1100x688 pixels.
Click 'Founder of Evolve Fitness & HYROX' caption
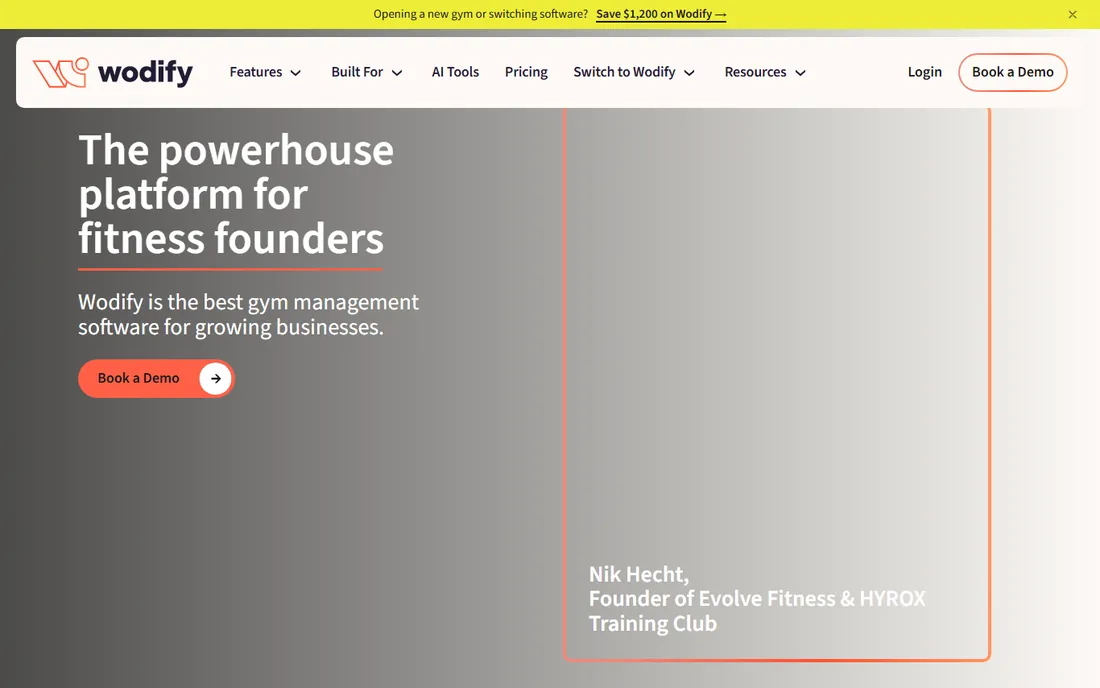coord(757,599)
